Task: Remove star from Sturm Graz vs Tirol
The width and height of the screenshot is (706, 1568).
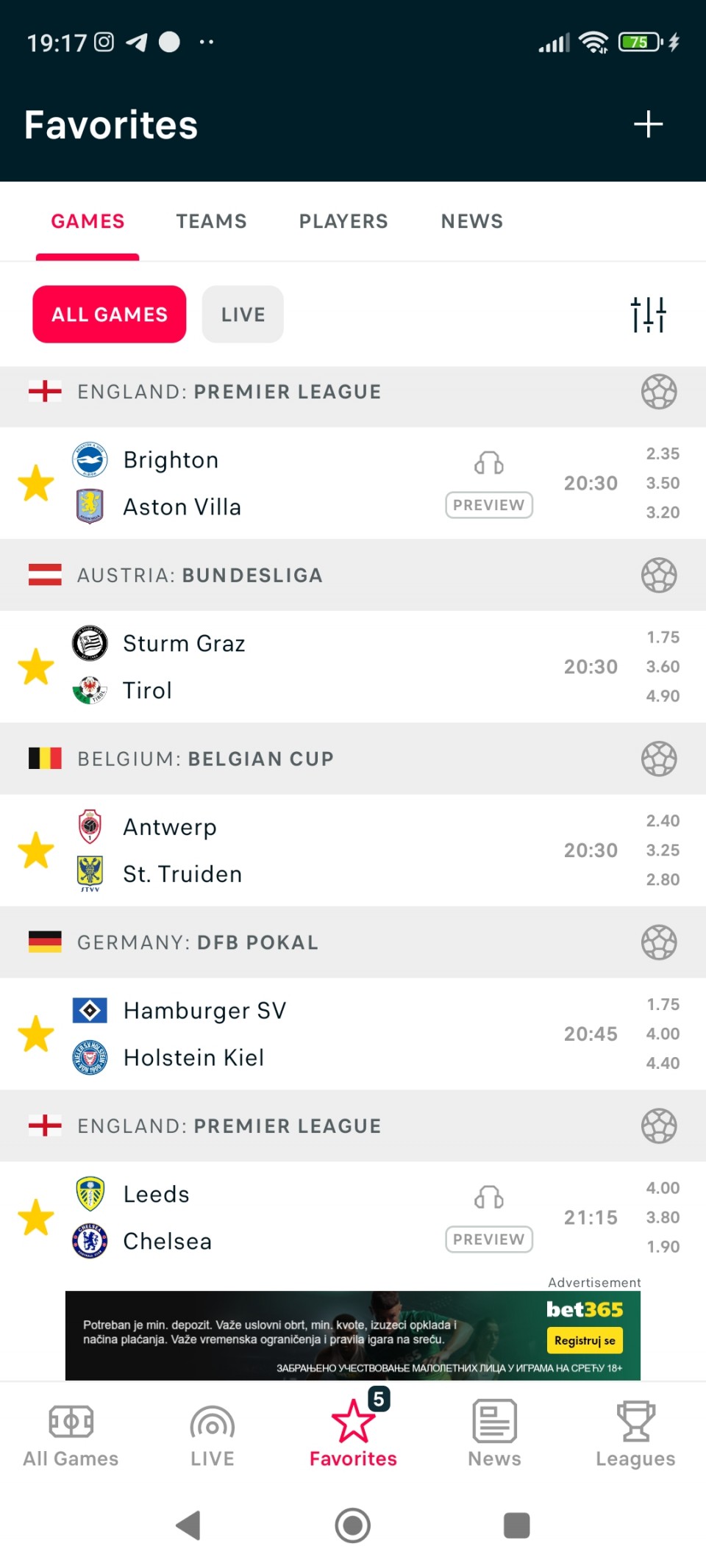Action: pyautogui.click(x=36, y=667)
